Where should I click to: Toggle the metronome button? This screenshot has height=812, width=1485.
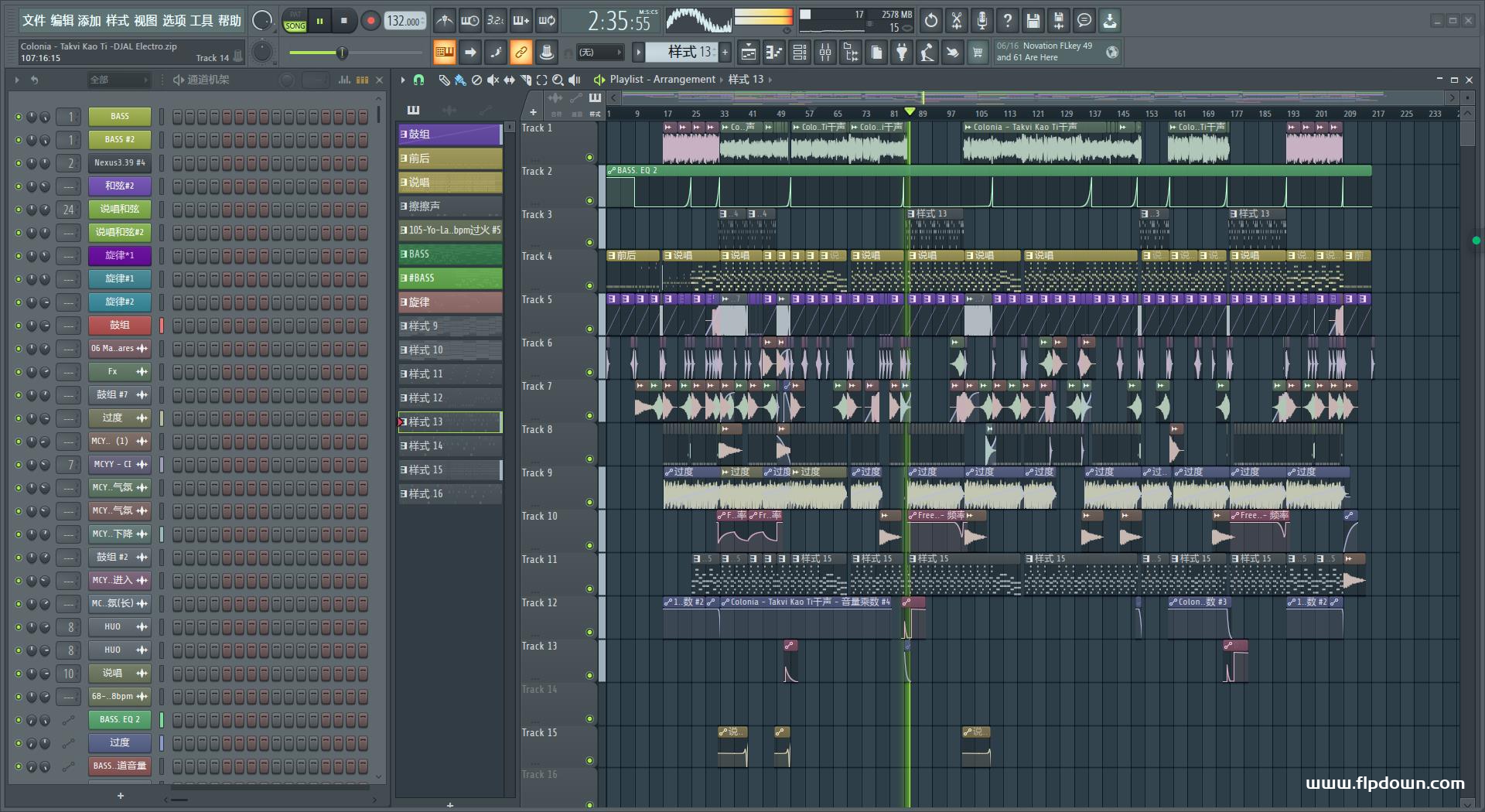(444, 21)
